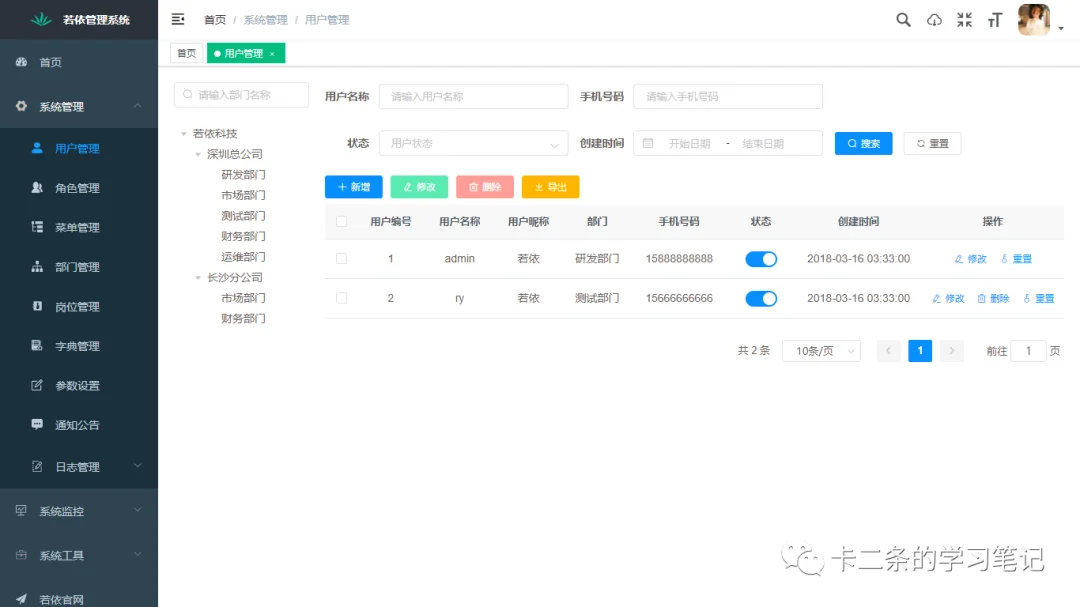Collapse the 深圳总公司 tree node
The height and width of the screenshot is (607, 1080).
point(198,154)
